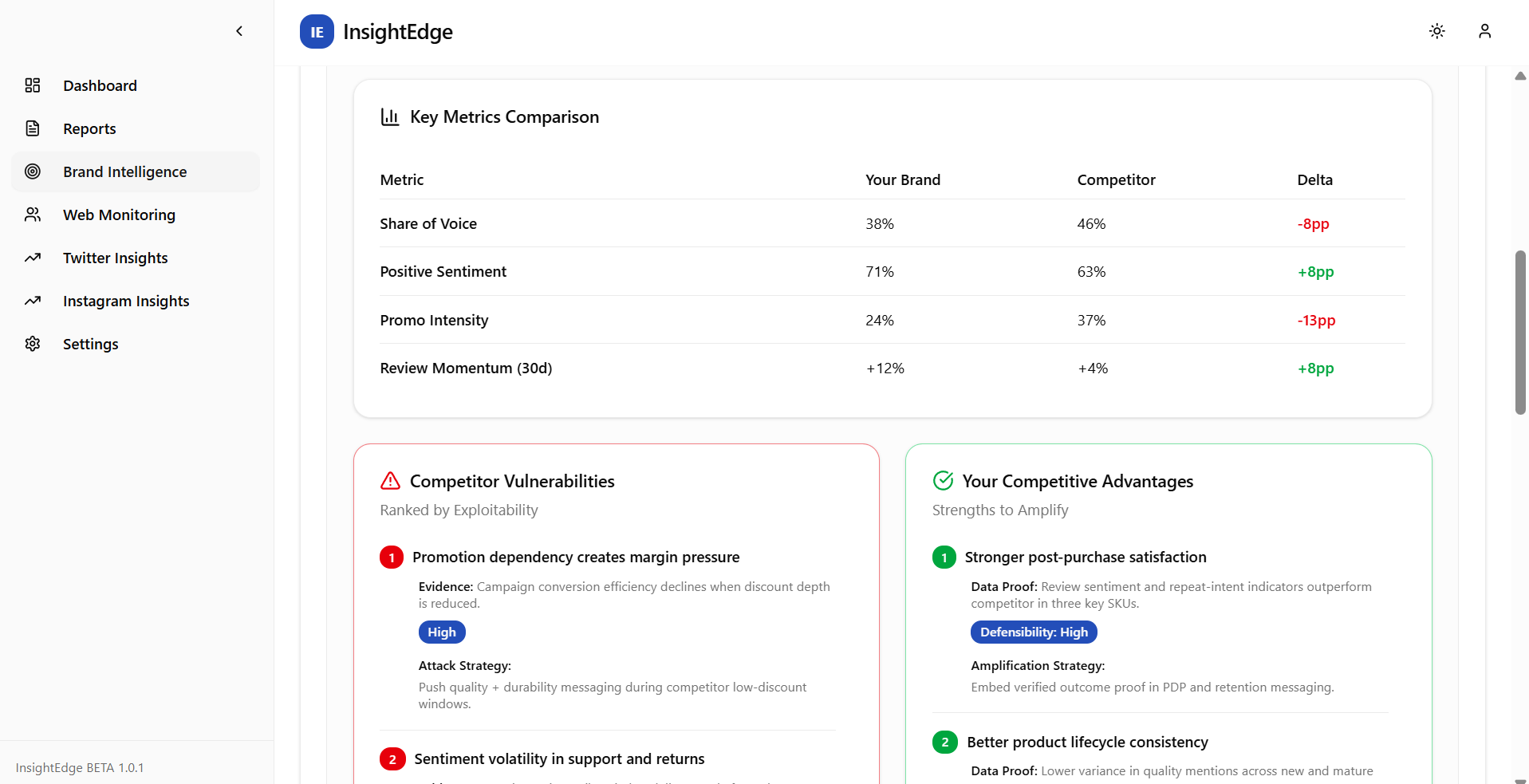
Task: Select the Twitter Insights trend icon
Action: (x=32, y=258)
